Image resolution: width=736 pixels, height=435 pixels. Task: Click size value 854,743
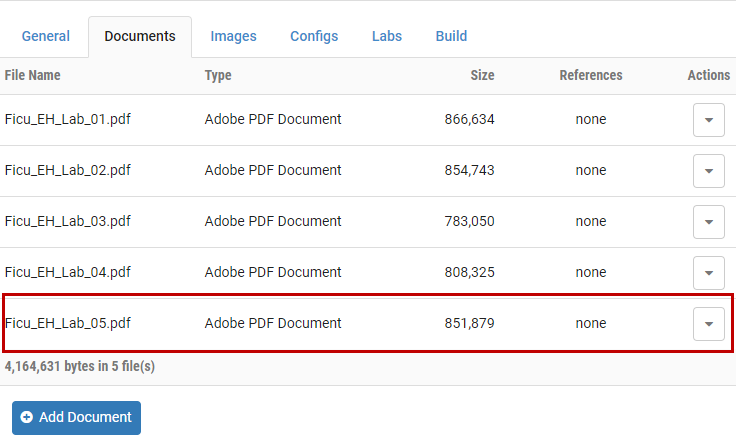pyautogui.click(x=469, y=170)
